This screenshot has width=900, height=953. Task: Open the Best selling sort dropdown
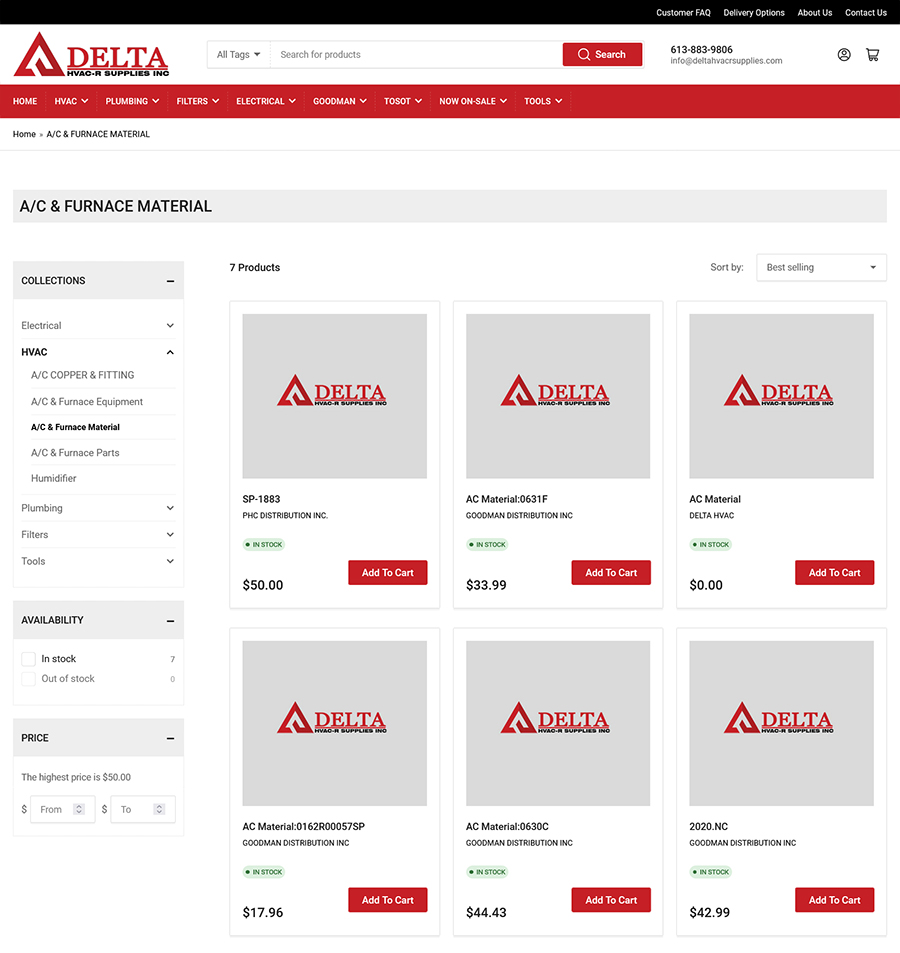(x=821, y=268)
